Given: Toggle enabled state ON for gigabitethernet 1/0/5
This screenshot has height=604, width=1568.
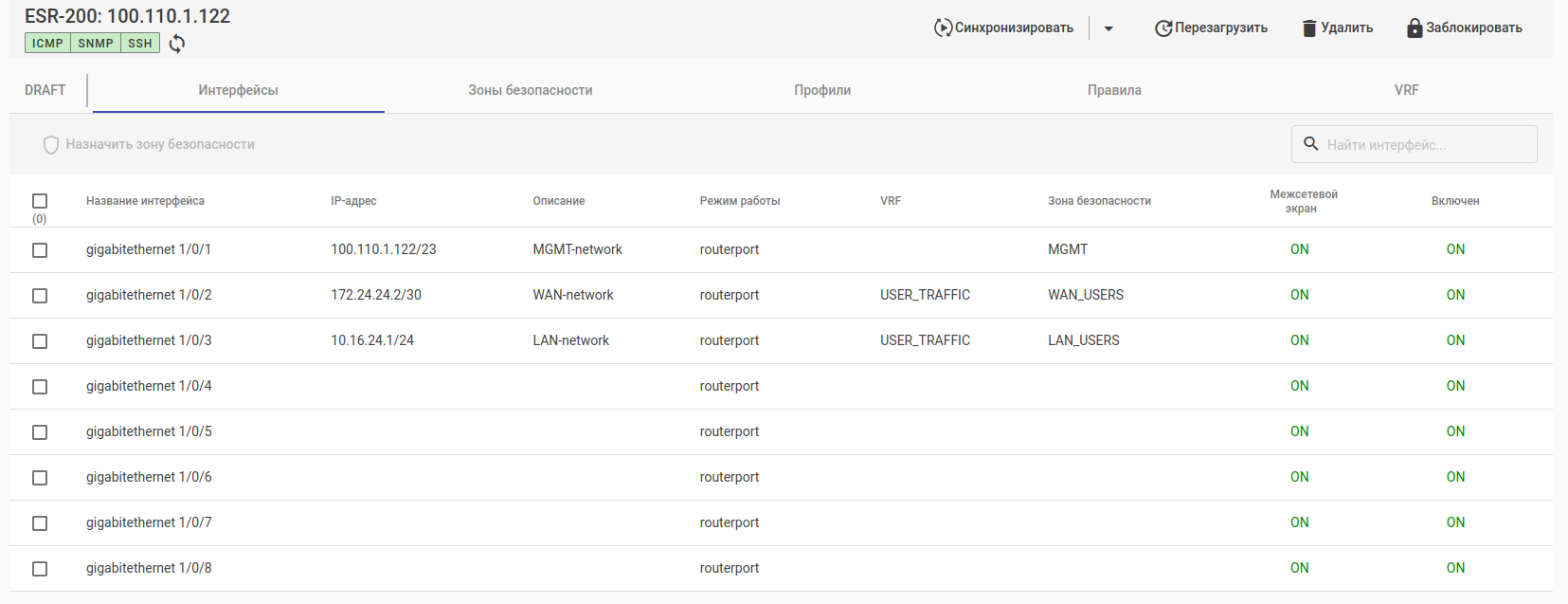Looking at the screenshot, I should (1455, 431).
